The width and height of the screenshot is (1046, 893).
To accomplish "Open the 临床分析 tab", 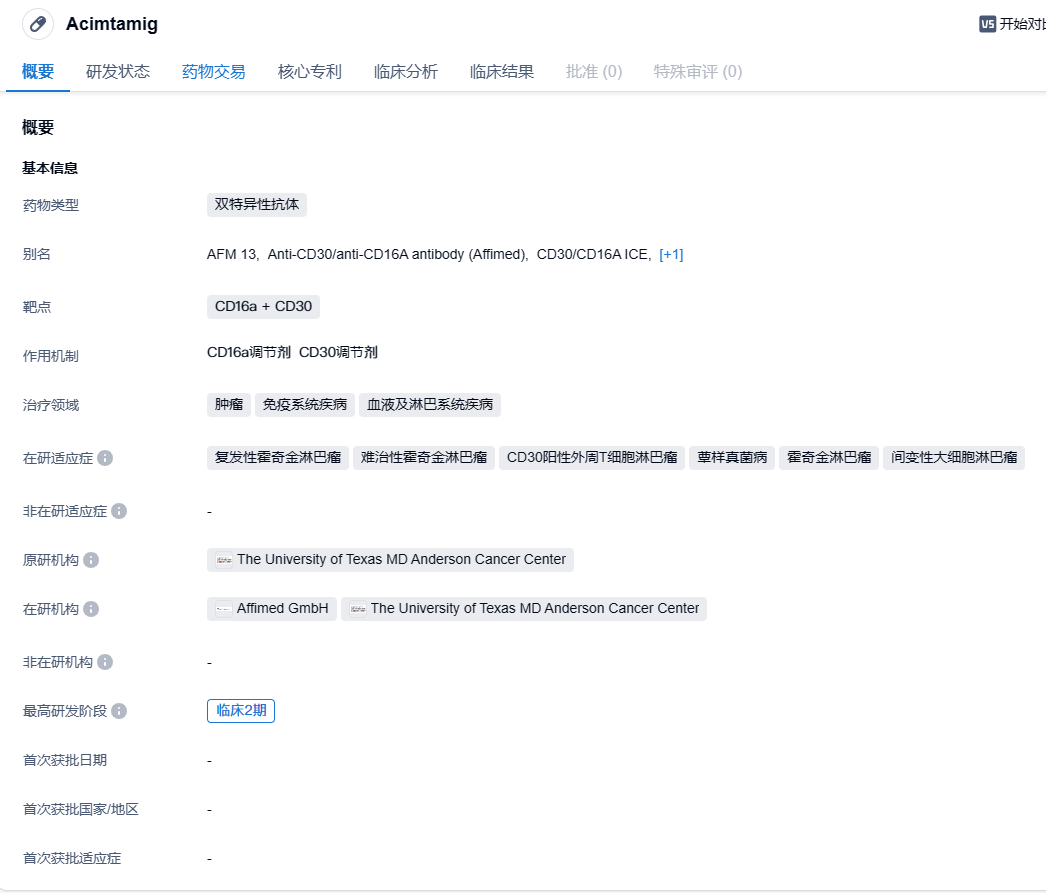I will click(406, 72).
